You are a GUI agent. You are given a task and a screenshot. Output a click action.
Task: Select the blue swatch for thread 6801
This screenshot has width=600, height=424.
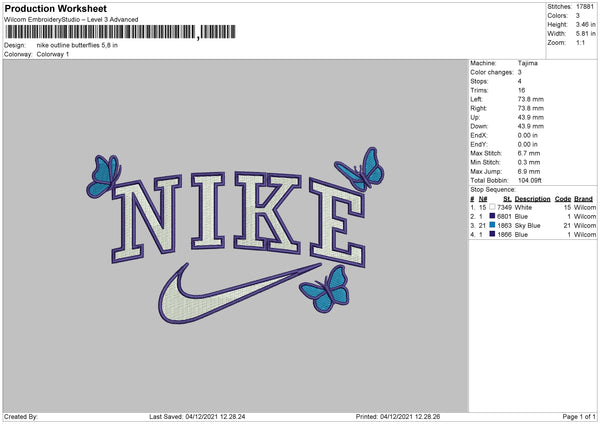[x=492, y=216]
